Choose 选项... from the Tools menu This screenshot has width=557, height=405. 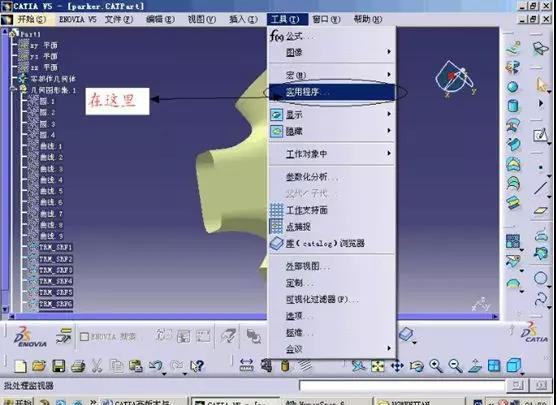331,316
